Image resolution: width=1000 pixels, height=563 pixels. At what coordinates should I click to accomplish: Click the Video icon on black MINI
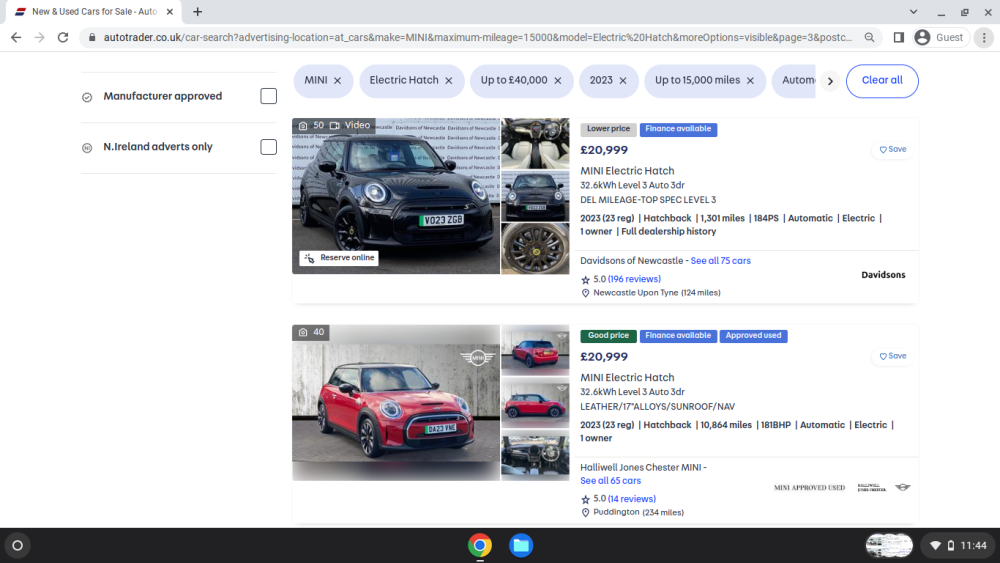coord(335,126)
